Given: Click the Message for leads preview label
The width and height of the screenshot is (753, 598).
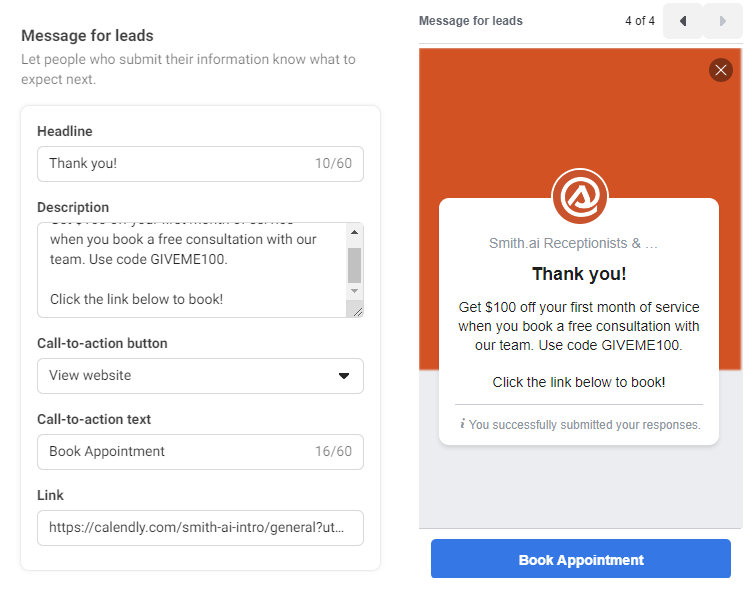Looking at the screenshot, I should tap(470, 21).
